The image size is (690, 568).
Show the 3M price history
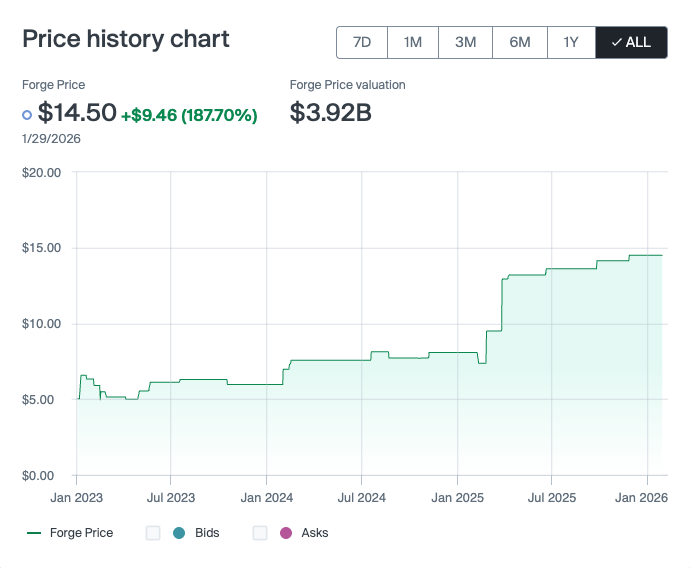click(465, 42)
